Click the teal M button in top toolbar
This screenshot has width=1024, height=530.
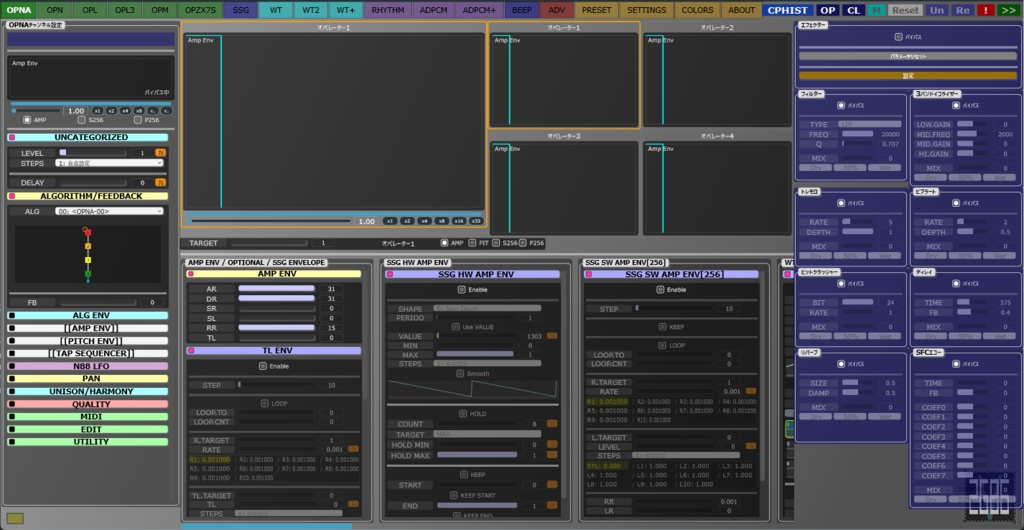coord(877,10)
